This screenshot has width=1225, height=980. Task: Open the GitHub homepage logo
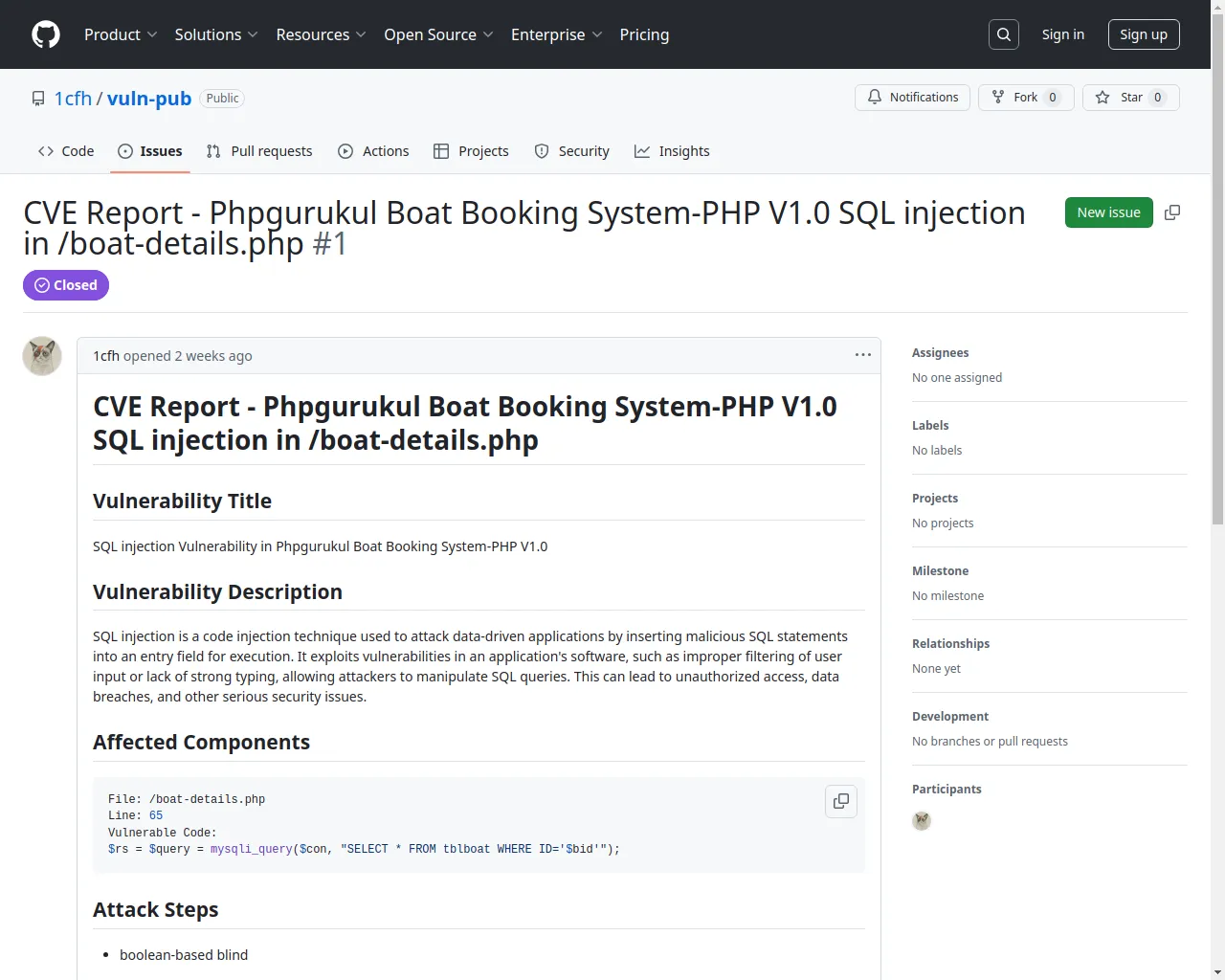pyautogui.click(x=46, y=34)
